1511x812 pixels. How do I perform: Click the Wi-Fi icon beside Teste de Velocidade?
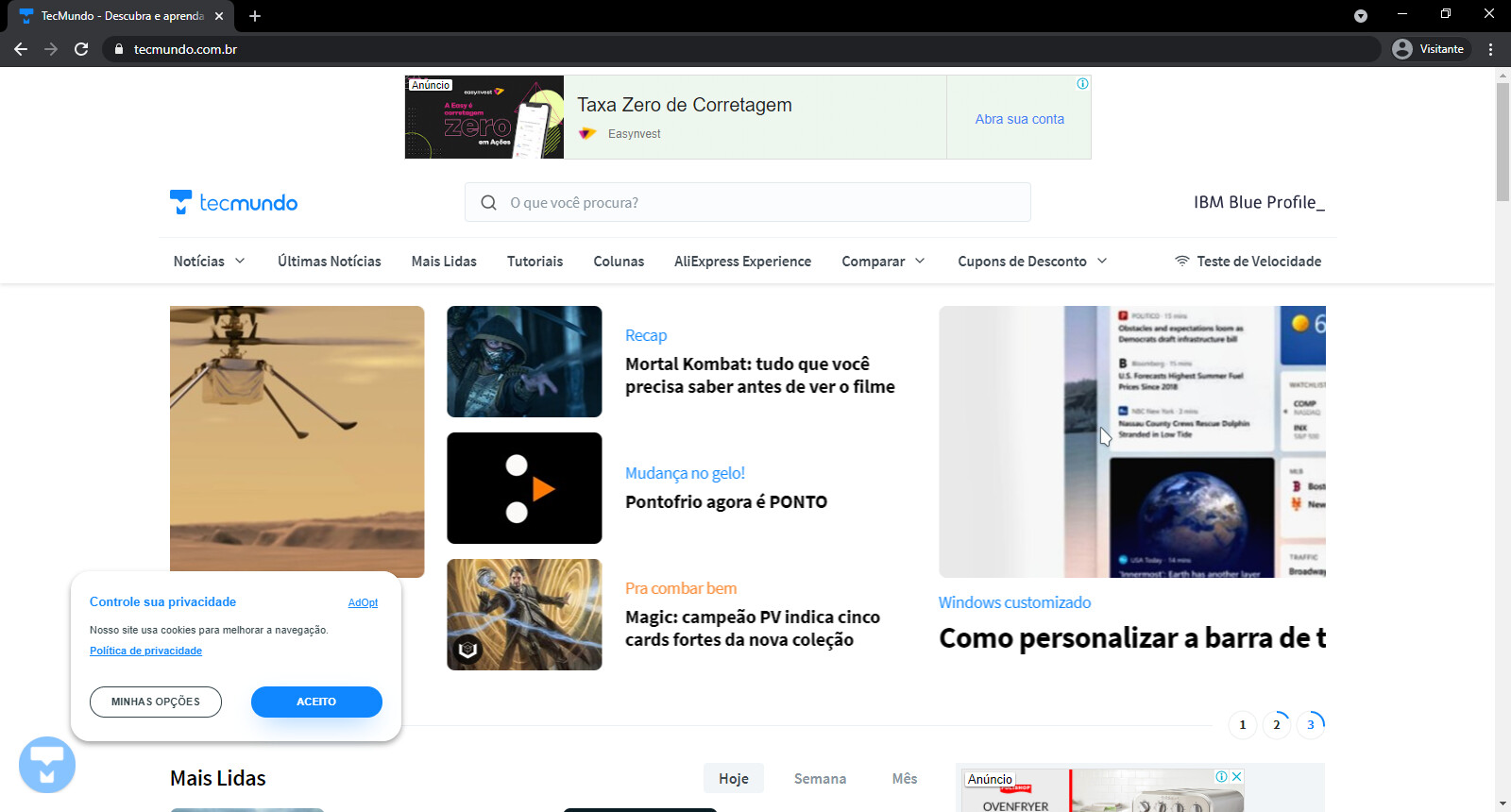[x=1181, y=261]
